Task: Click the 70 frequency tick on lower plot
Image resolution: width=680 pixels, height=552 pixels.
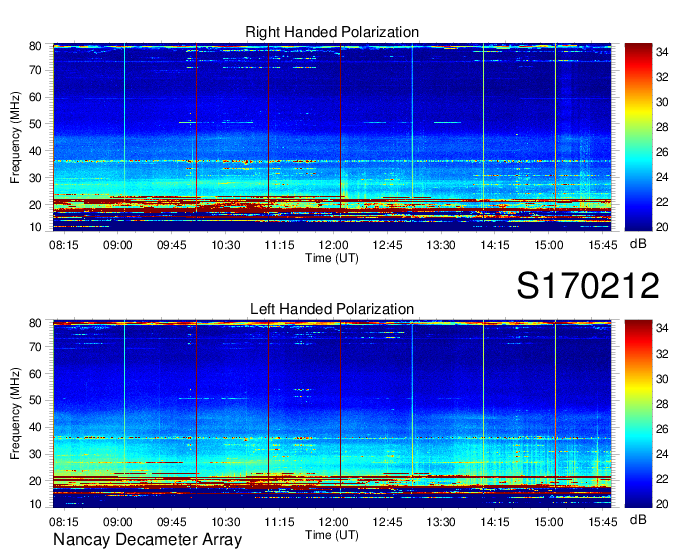Action: [x=35, y=347]
